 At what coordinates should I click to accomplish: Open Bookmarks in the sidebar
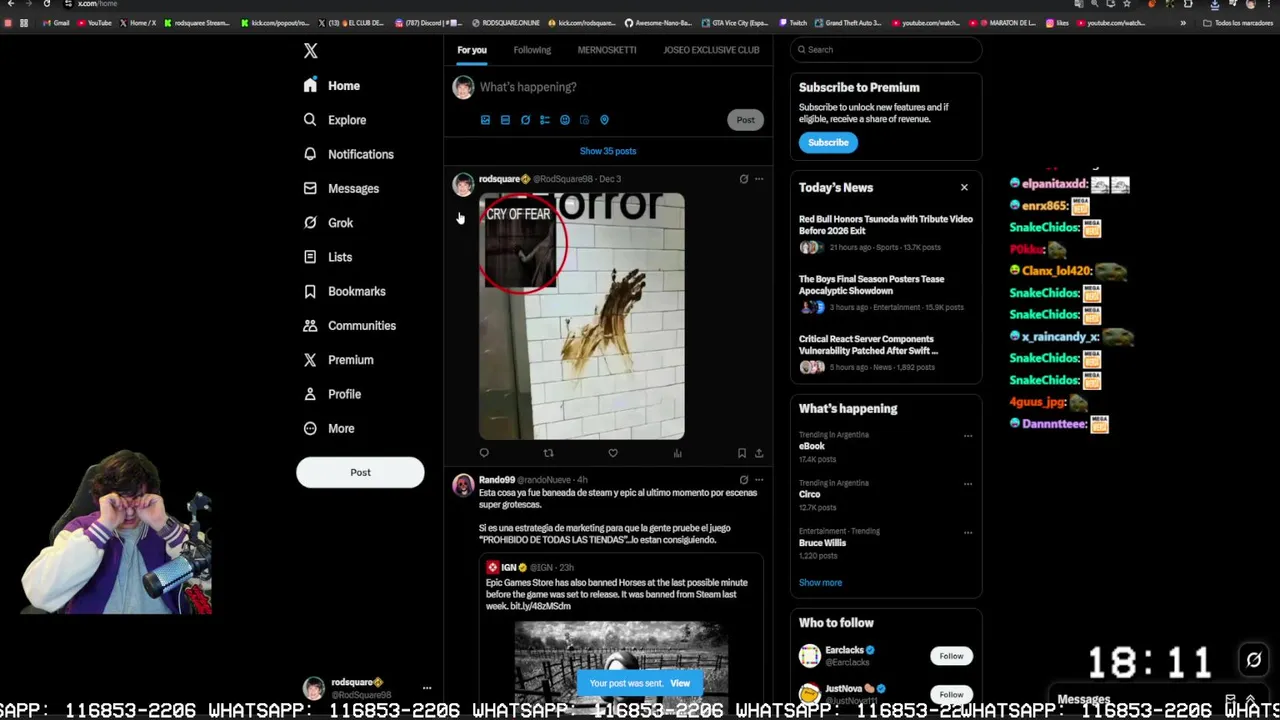point(344,291)
